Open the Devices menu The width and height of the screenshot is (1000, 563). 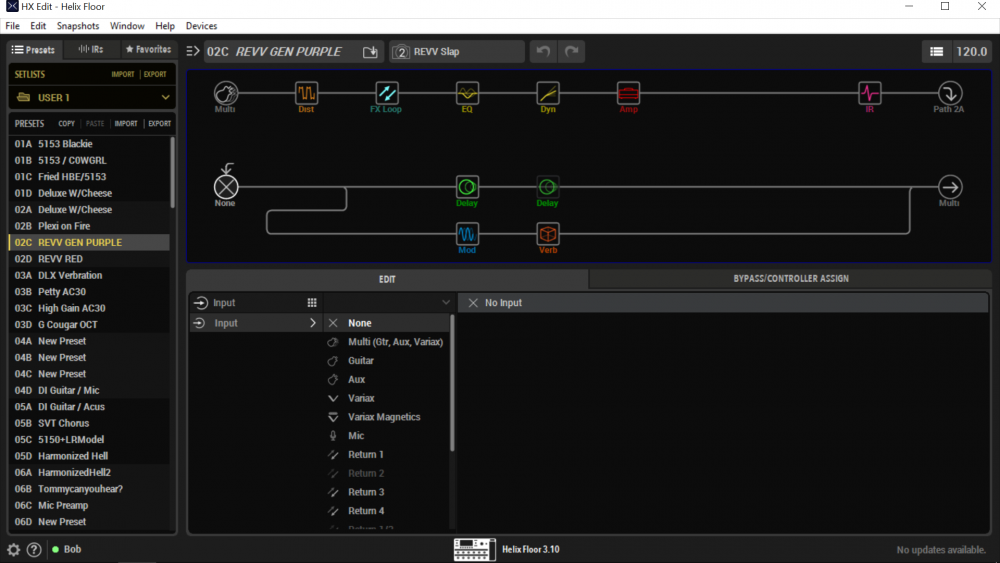pyautogui.click(x=201, y=26)
